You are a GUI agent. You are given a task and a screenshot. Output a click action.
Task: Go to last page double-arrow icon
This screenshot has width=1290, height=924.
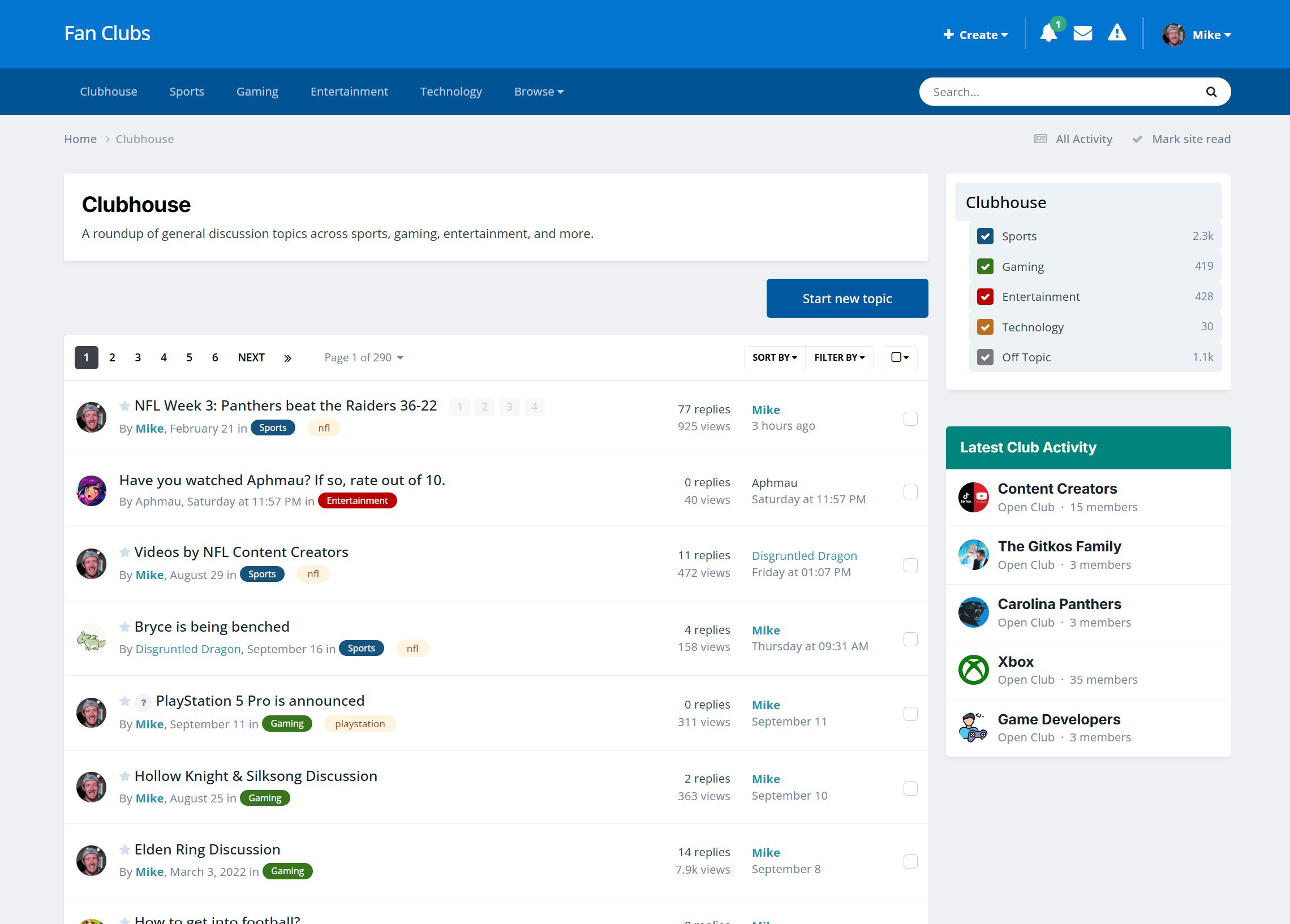288,357
